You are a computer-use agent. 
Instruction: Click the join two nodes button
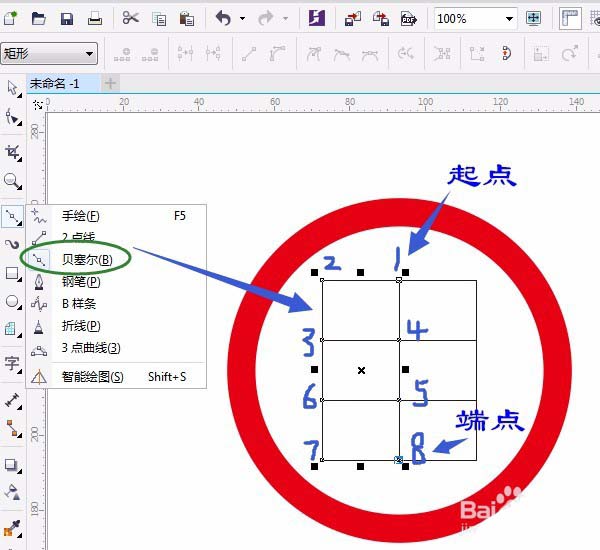[185, 54]
